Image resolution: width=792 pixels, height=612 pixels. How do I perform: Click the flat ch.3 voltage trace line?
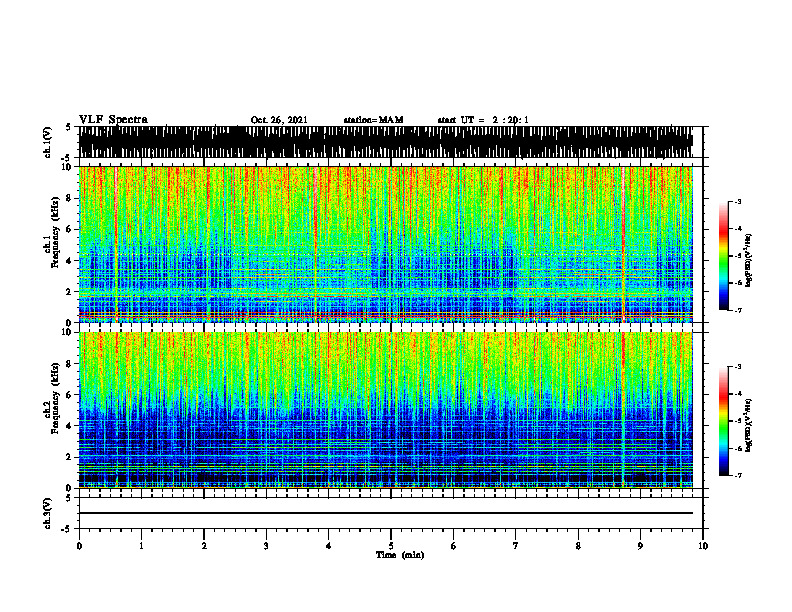[x=385, y=513]
